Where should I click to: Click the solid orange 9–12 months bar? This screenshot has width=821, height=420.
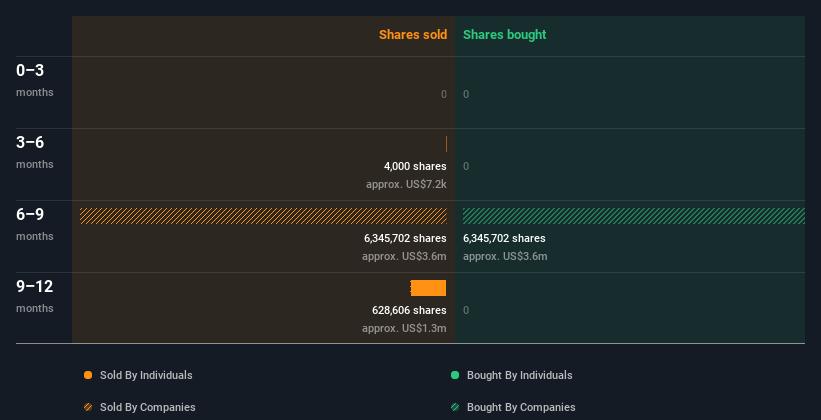point(428,288)
